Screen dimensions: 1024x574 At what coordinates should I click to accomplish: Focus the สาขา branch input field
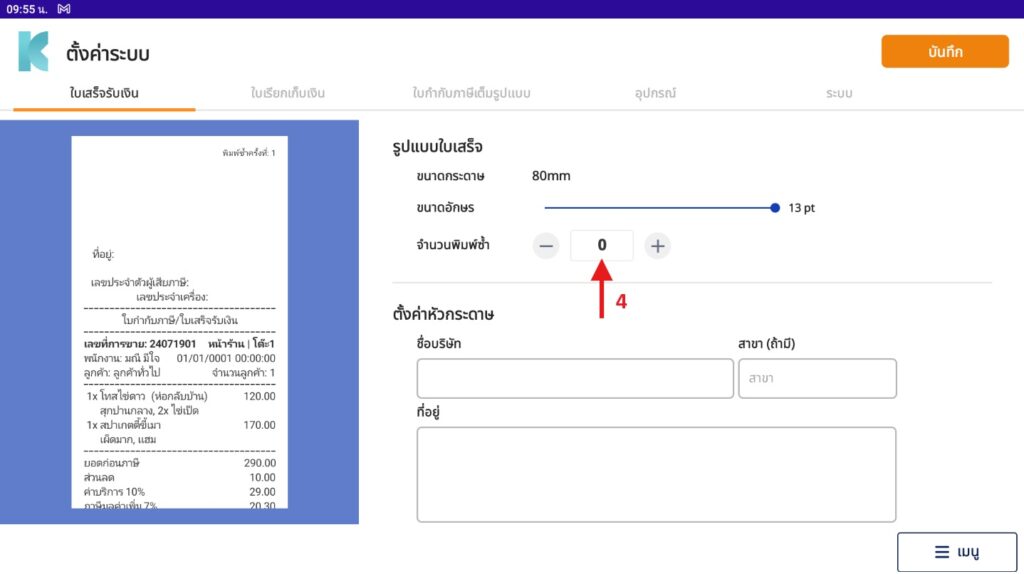tap(818, 378)
